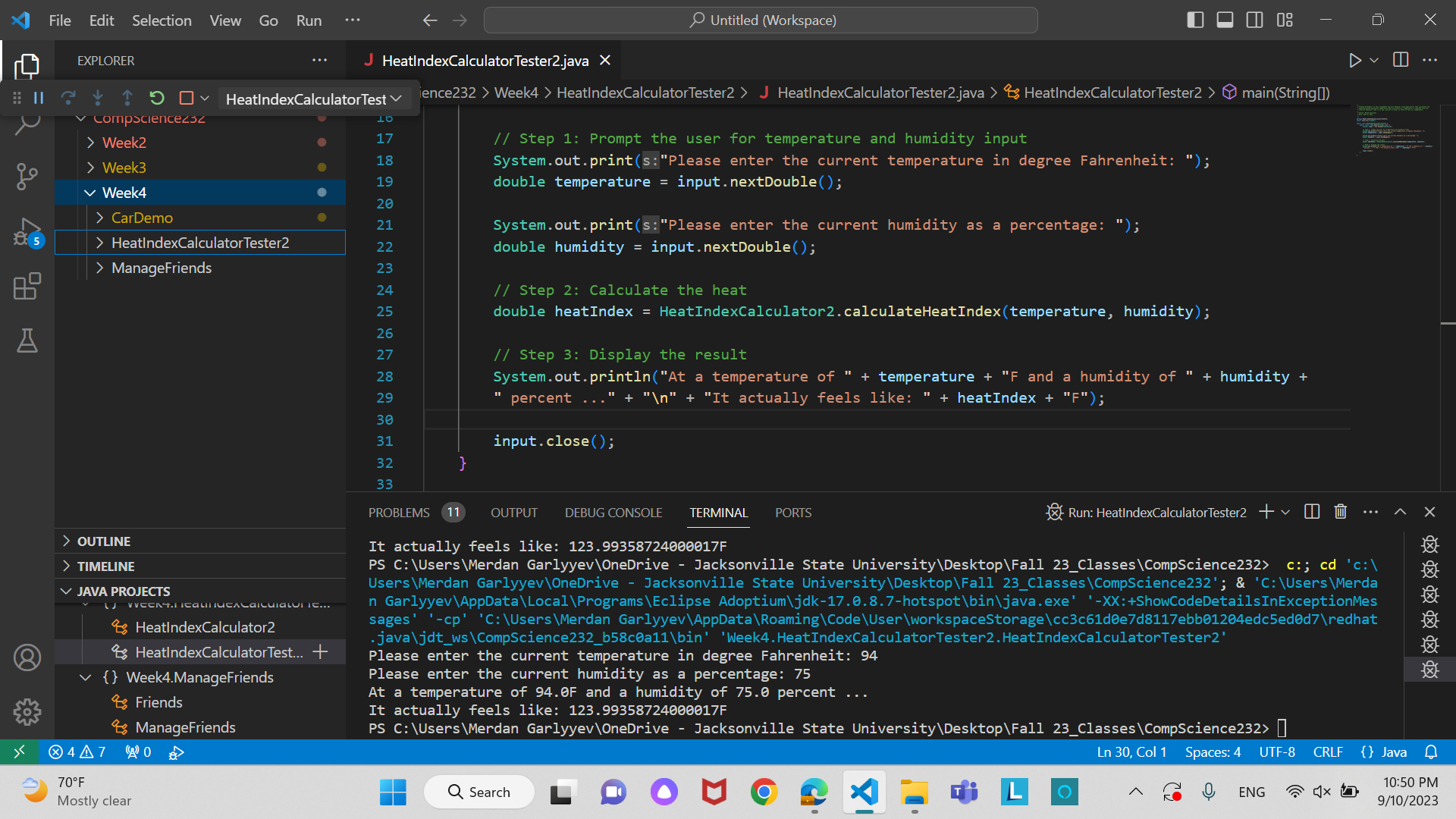Stop the debugger with the red square

click(185, 98)
